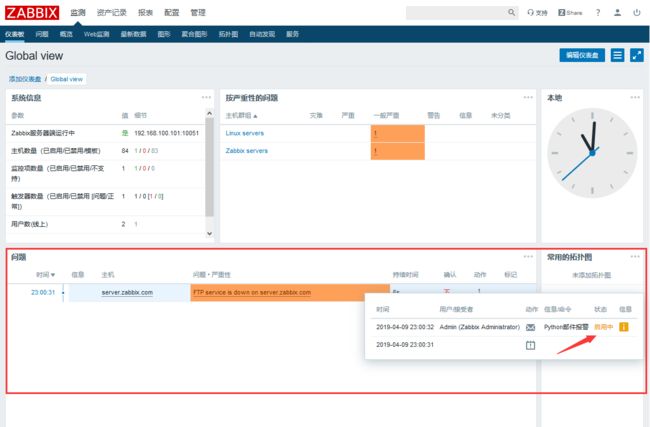The image size is (650, 427).
Task: Click the analog clock widget
Action: [x=592, y=153]
